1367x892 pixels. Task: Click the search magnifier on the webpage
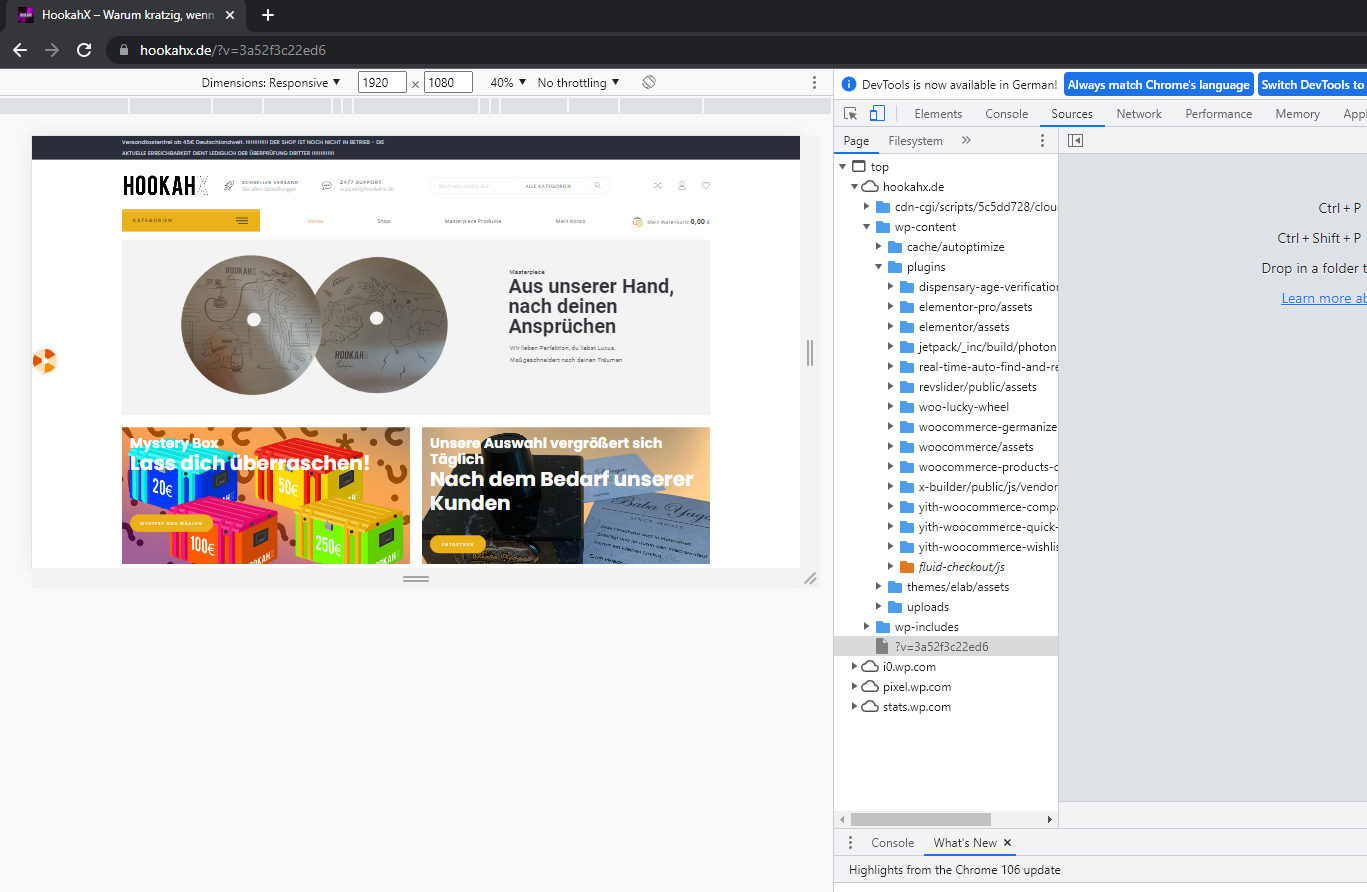(598, 185)
